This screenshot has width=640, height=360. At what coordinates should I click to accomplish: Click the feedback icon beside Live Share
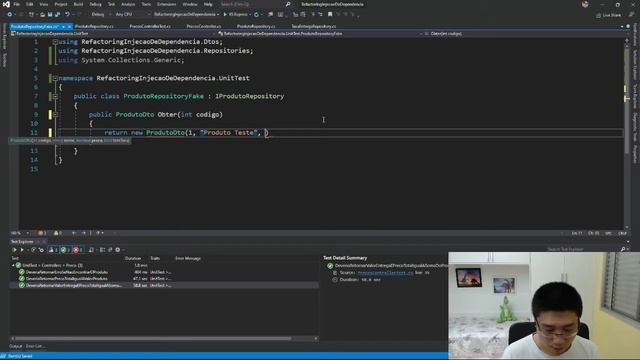631,15
